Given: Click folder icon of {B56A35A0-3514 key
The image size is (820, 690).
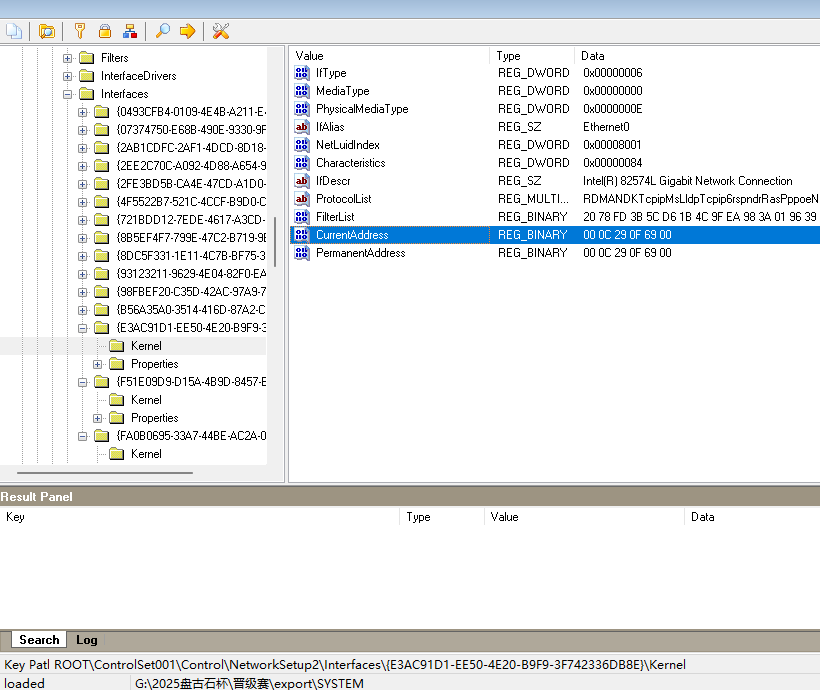Looking at the screenshot, I should [x=101, y=310].
